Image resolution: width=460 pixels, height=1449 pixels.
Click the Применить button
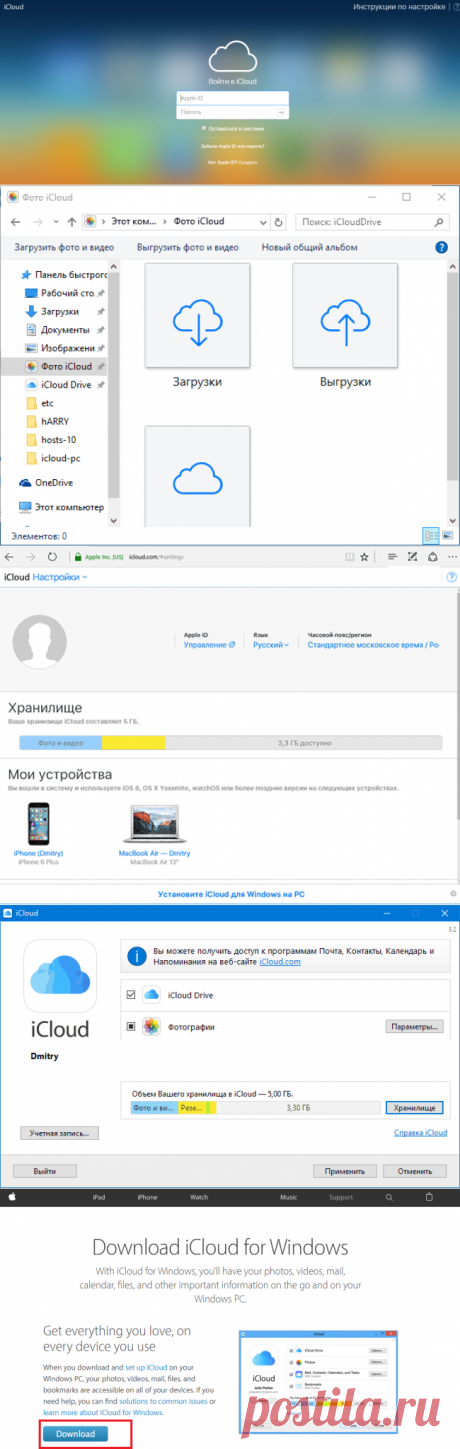click(345, 1170)
